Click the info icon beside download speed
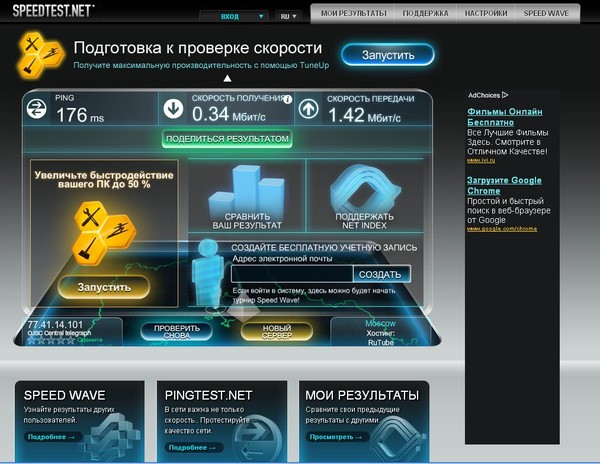This screenshot has width=600, height=464. click(288, 99)
